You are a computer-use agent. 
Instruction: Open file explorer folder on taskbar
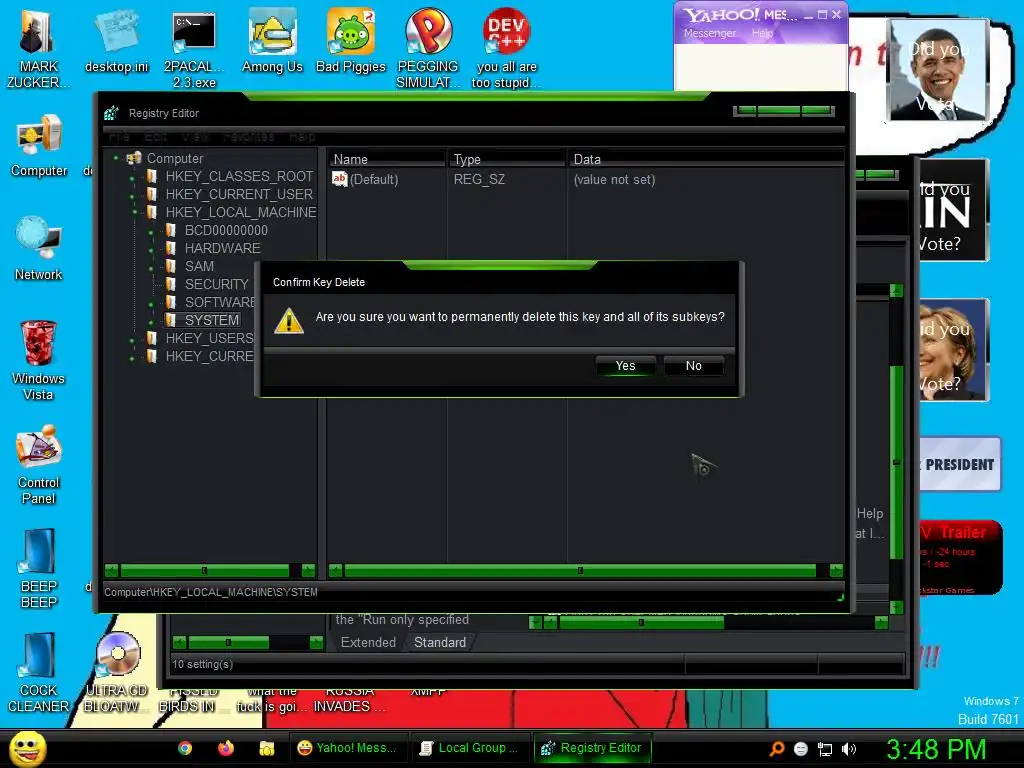pyautogui.click(x=266, y=748)
